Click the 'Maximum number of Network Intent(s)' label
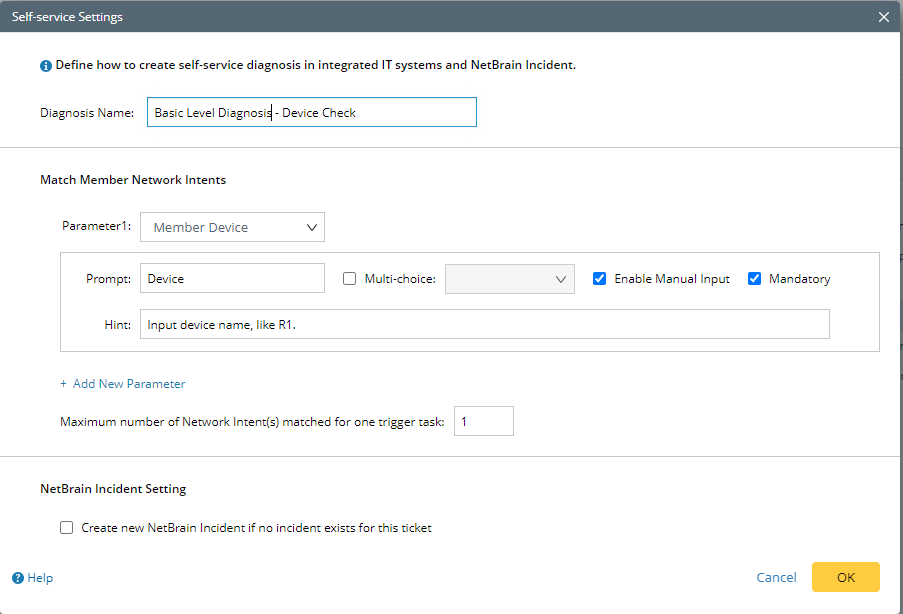This screenshot has height=614, width=903. tap(252, 422)
